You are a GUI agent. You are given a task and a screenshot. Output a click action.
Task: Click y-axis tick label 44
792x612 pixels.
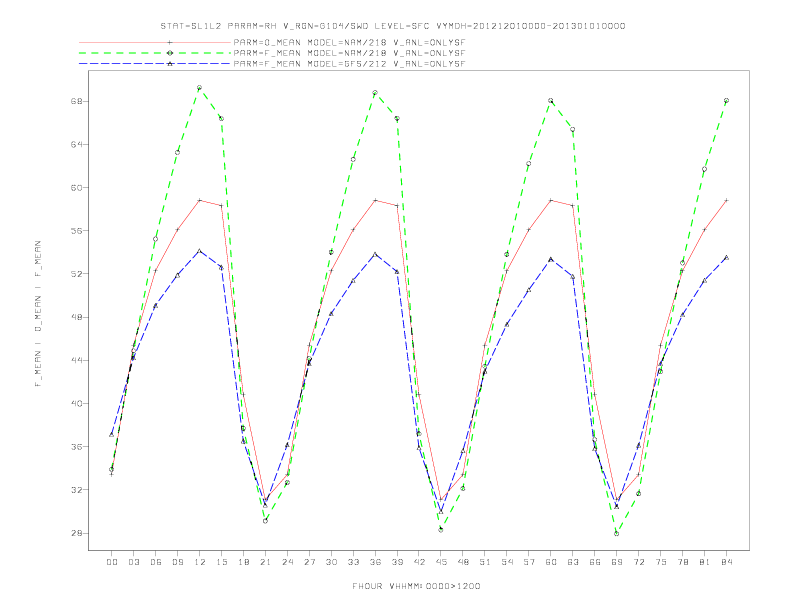tap(76, 360)
